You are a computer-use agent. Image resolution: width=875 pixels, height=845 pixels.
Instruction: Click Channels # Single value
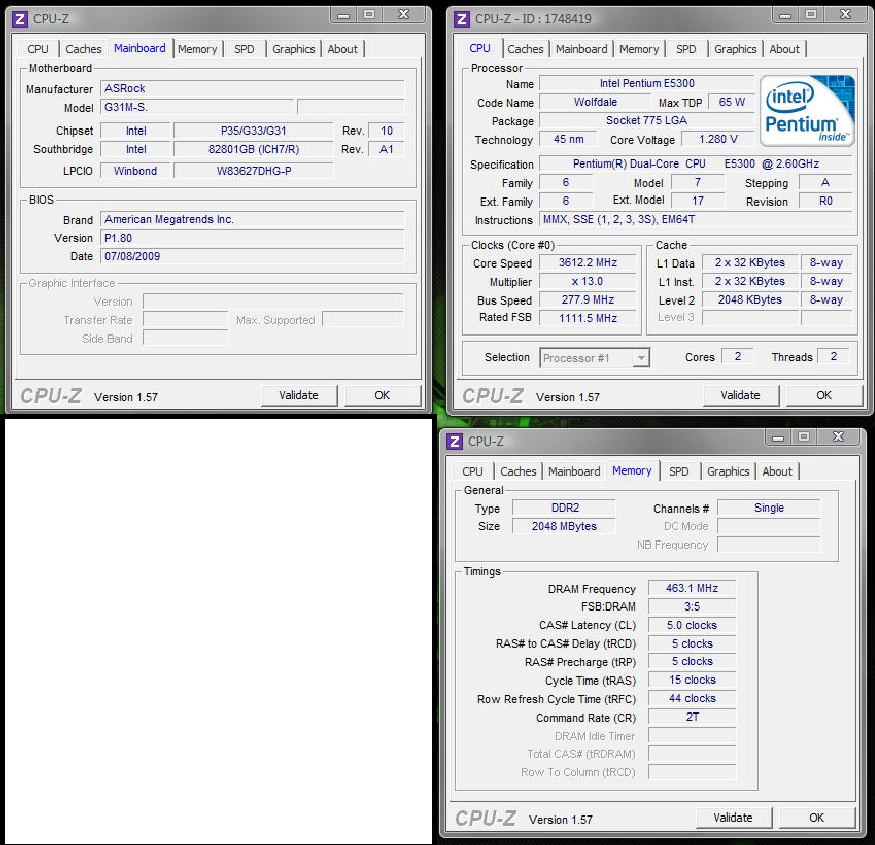(768, 508)
